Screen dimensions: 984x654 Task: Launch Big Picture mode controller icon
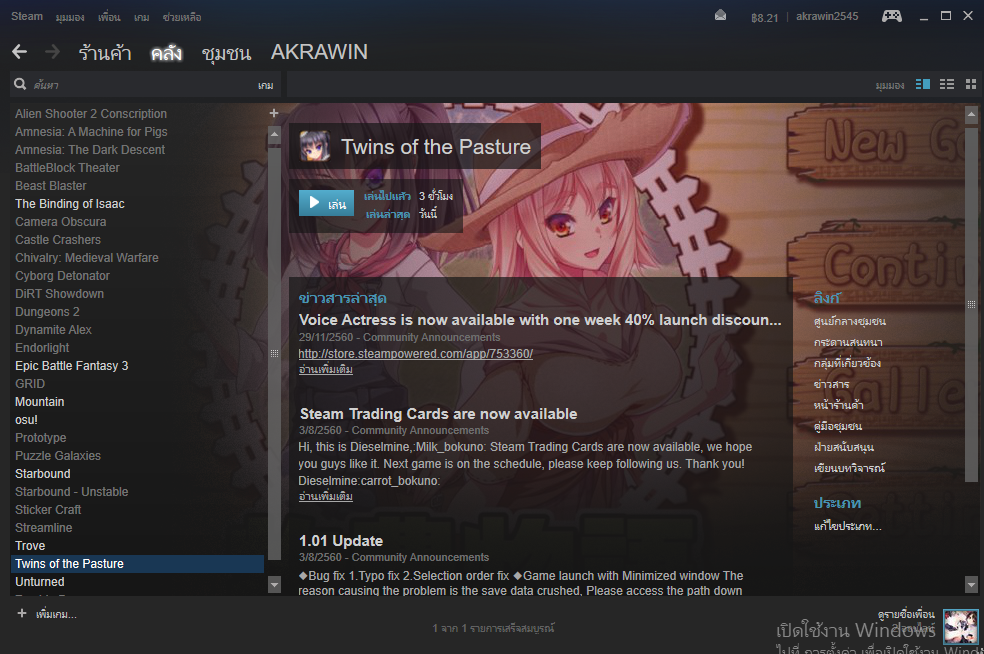click(x=892, y=16)
